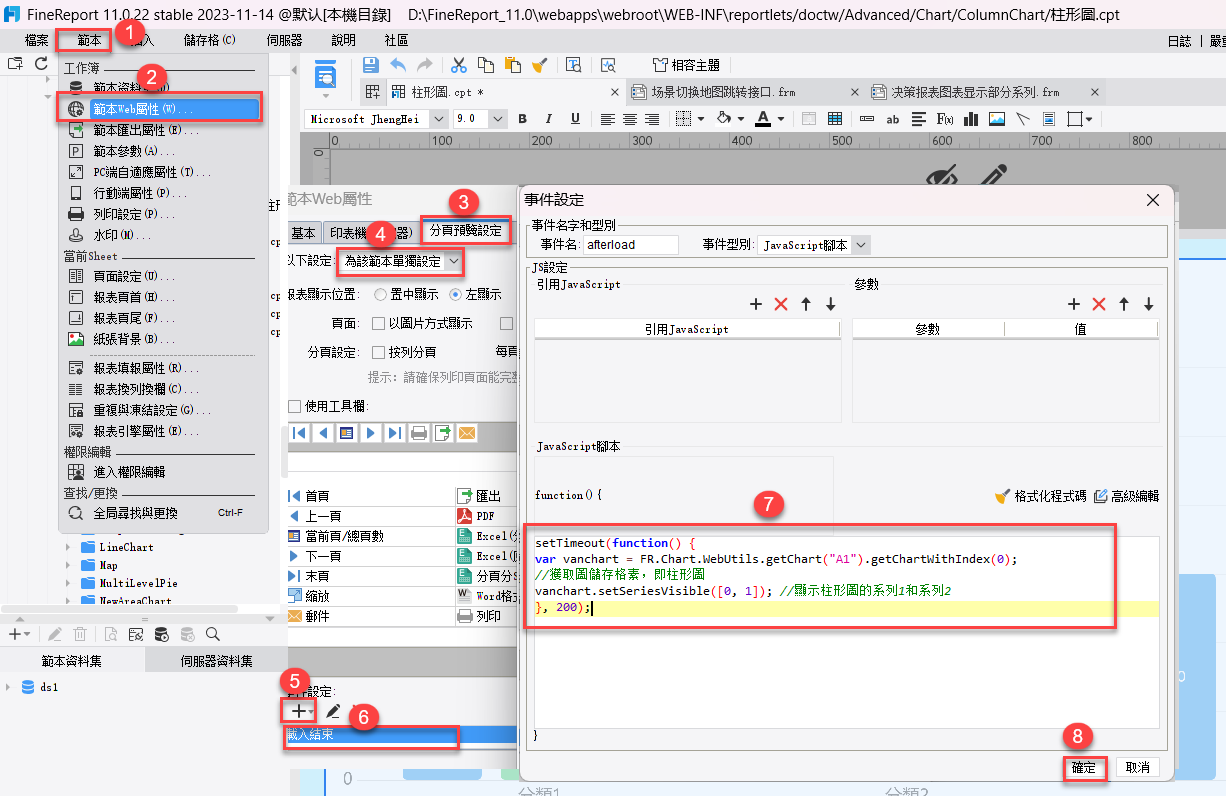Enable 使用工具欄 checkbox
The width and height of the screenshot is (1226, 796).
tap(294, 406)
